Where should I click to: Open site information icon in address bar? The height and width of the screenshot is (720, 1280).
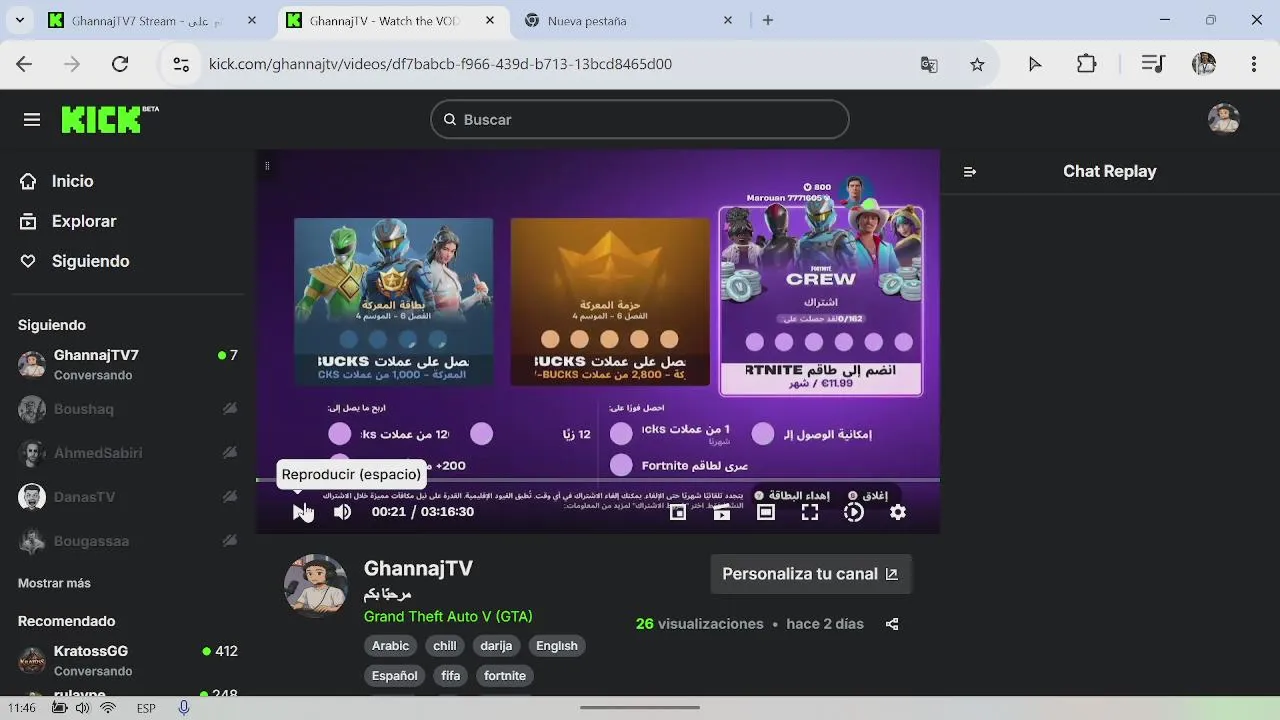tap(181, 64)
